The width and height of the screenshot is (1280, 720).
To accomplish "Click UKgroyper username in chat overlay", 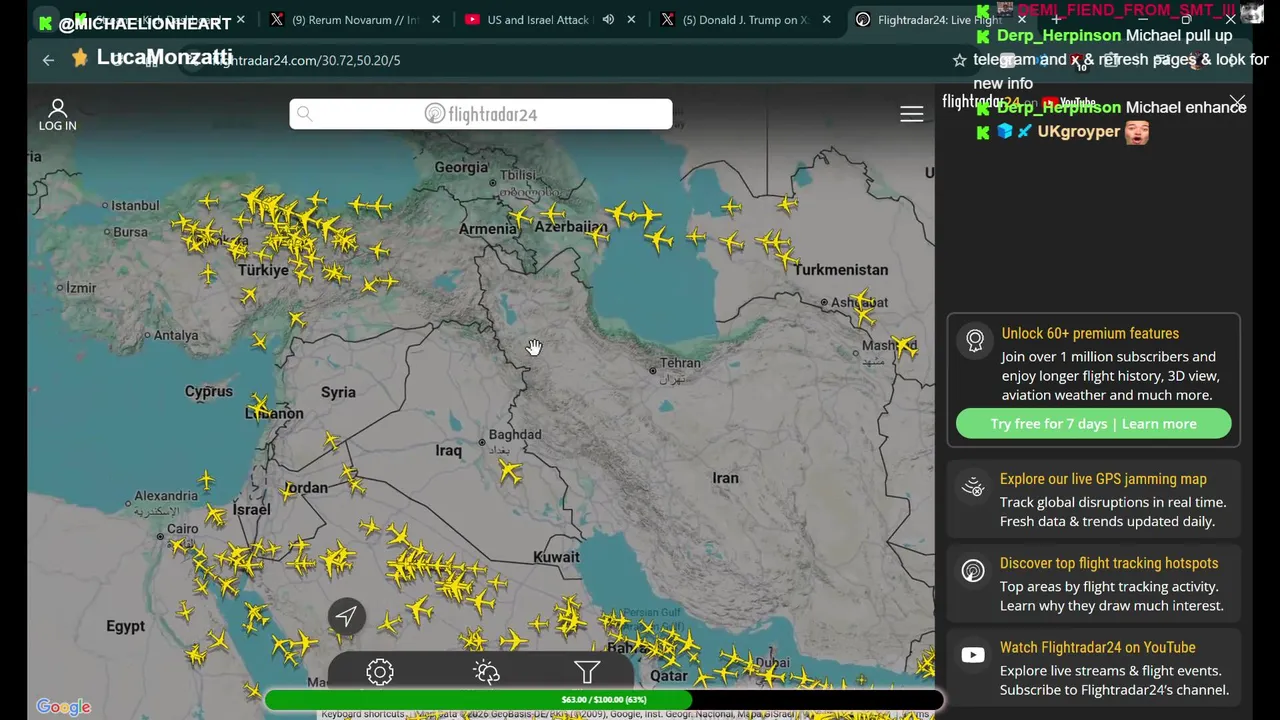I will (x=1079, y=131).
